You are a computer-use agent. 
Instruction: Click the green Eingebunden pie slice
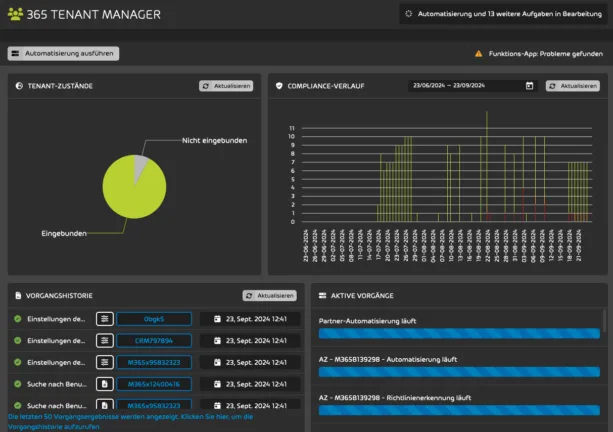(128, 195)
